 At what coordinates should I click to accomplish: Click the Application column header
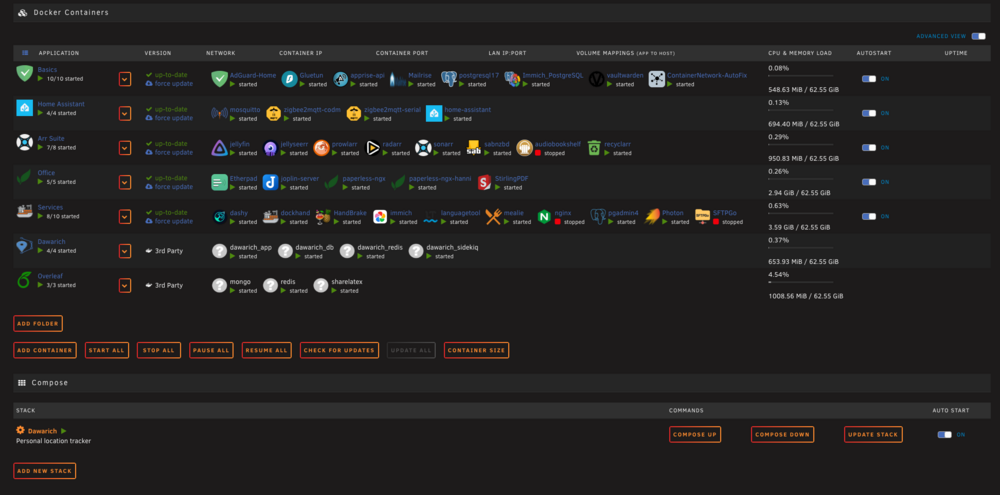(x=59, y=53)
